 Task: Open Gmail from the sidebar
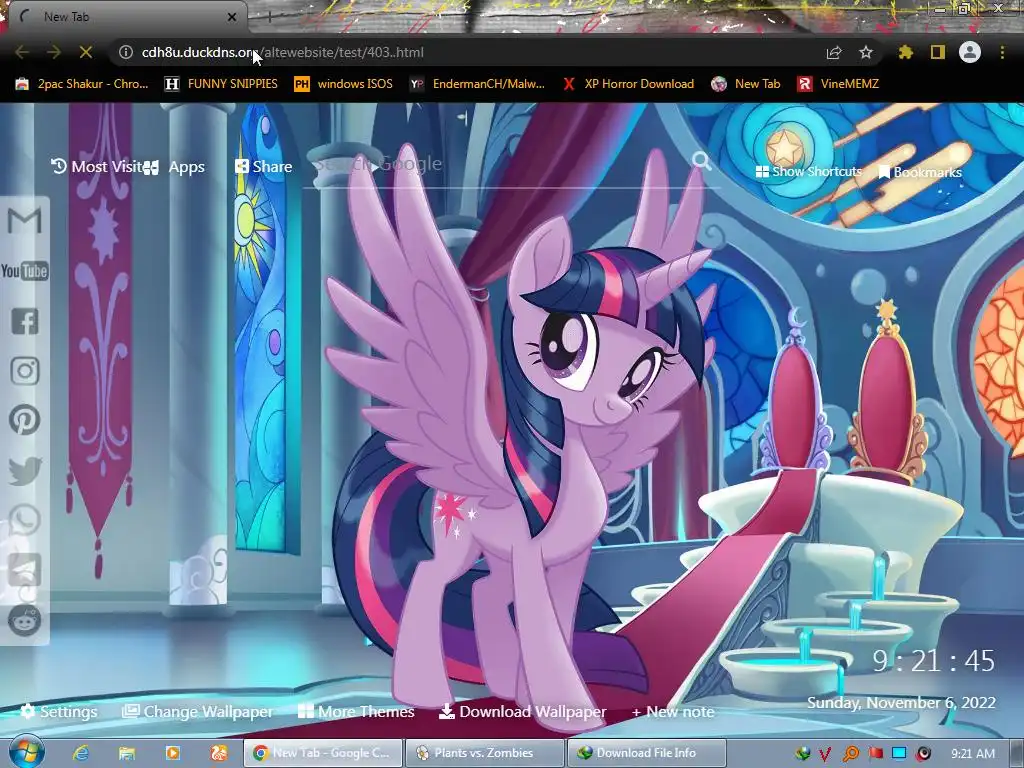[25, 221]
